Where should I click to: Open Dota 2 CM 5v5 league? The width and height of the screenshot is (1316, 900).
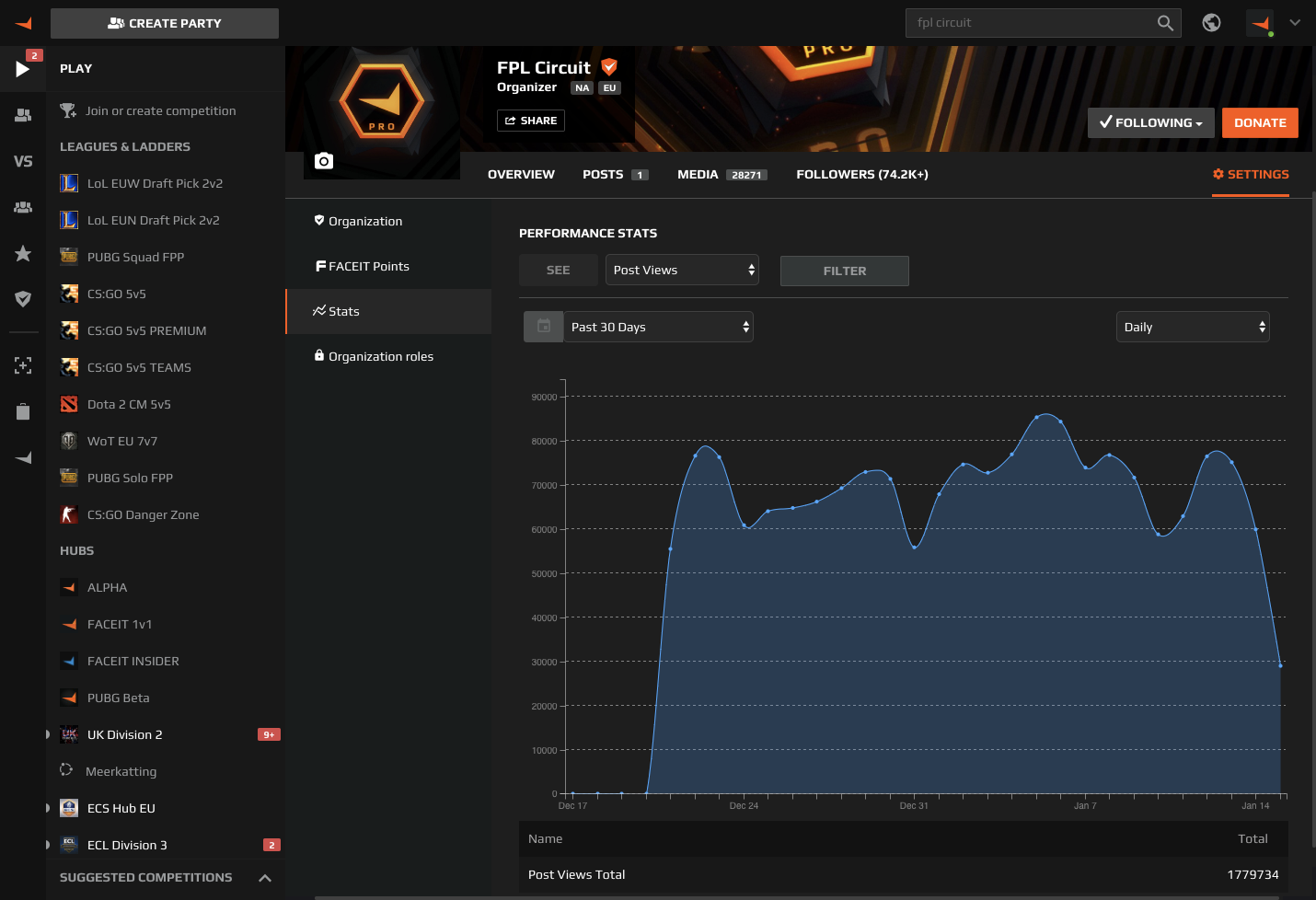[116, 404]
